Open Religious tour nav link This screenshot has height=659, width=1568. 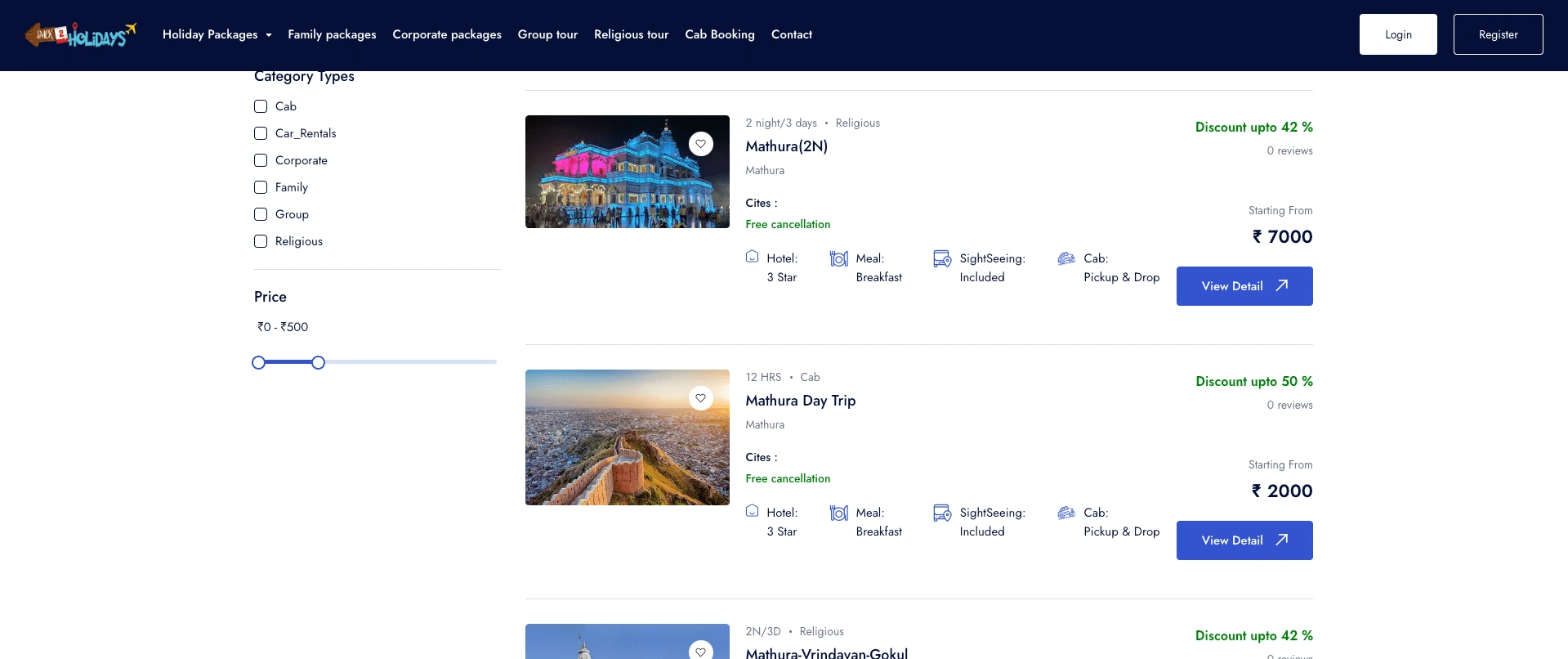[631, 34]
